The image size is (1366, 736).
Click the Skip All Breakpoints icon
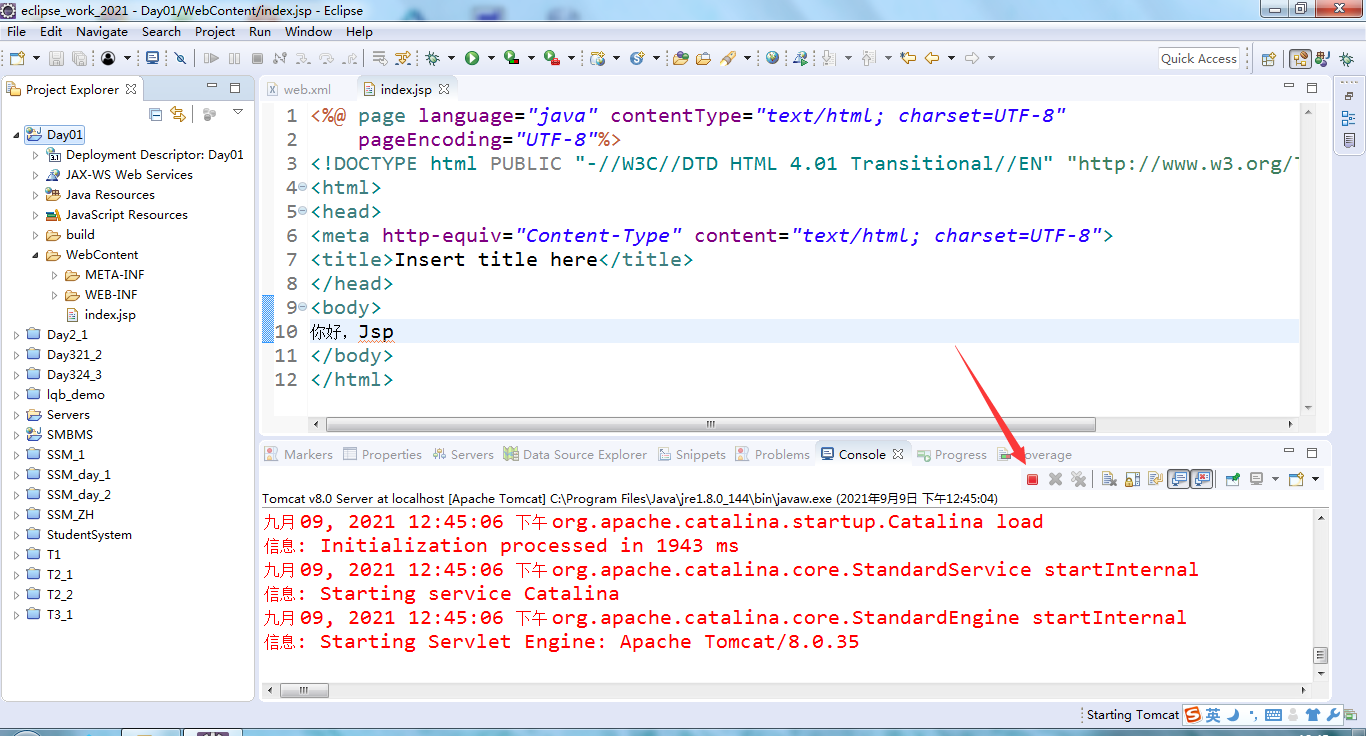179,58
